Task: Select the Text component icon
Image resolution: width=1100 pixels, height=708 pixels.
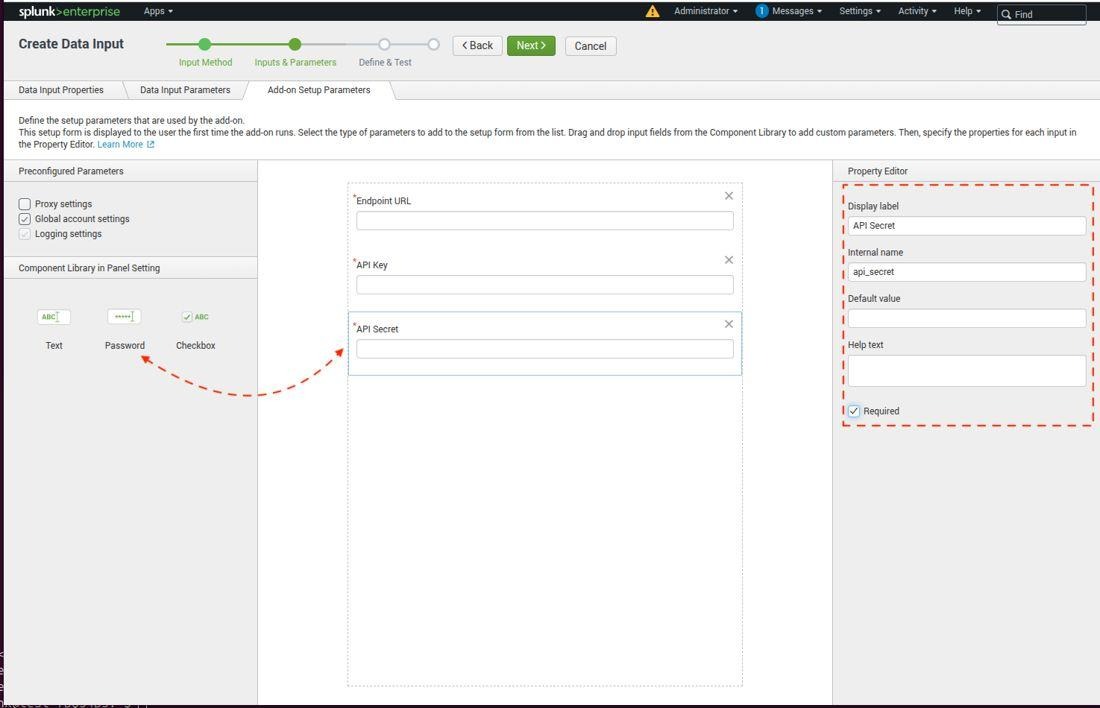Action: coord(53,317)
